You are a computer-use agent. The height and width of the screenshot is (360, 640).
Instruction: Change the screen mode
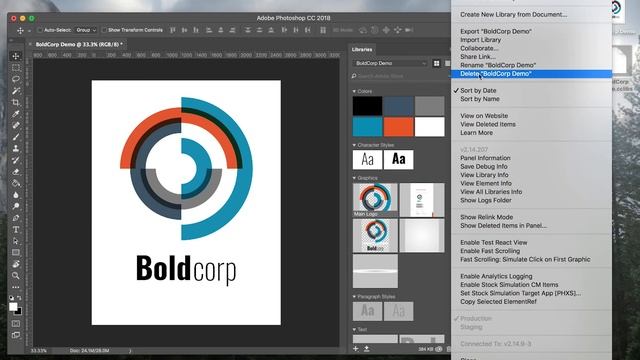pos(16,335)
